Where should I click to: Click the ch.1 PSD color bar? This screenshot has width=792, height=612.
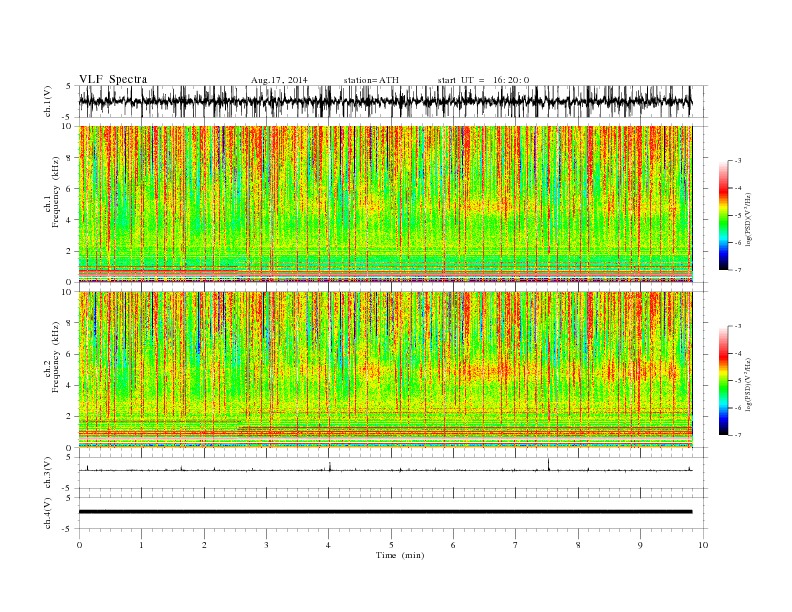(x=723, y=215)
